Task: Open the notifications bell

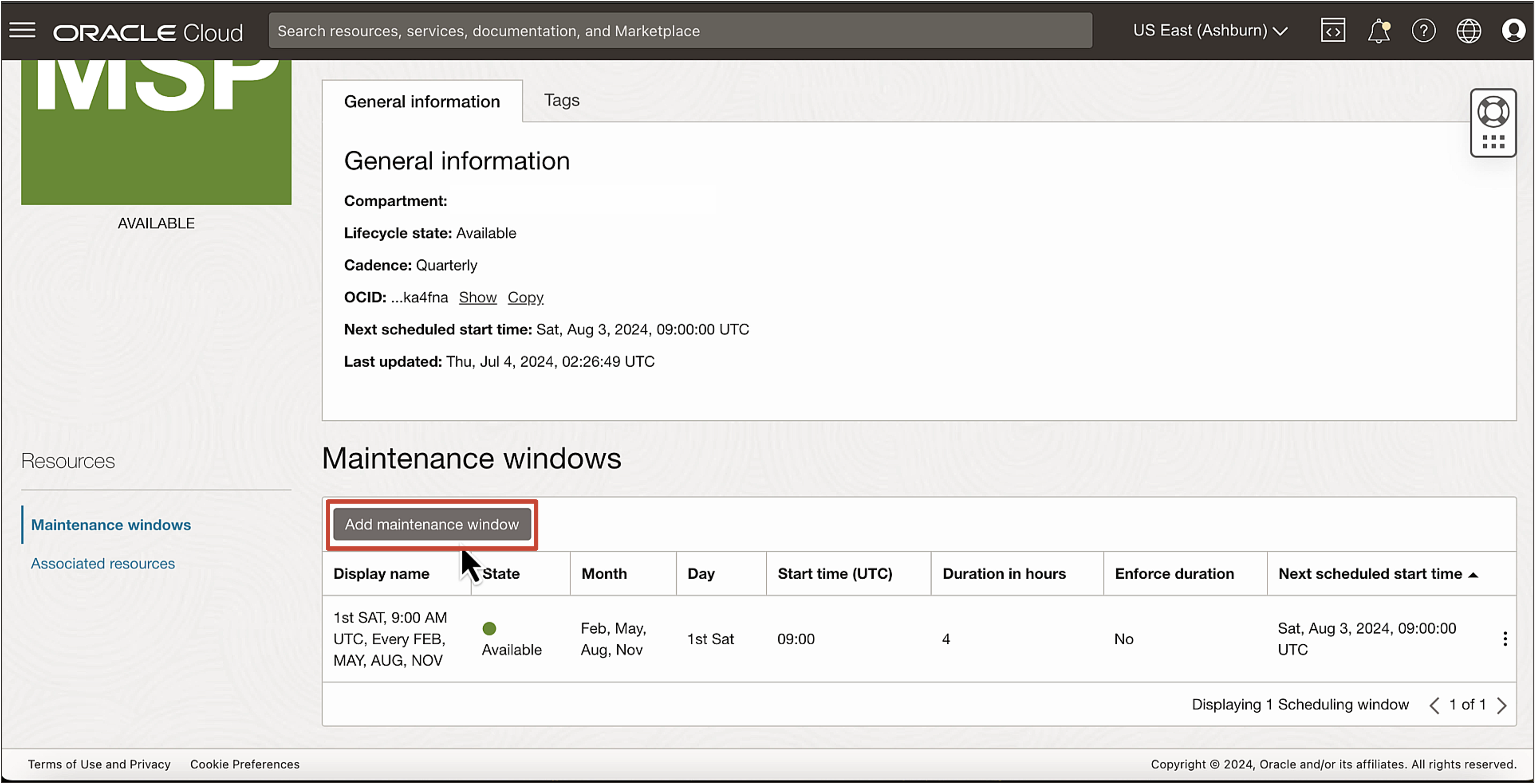Action: tap(1379, 30)
